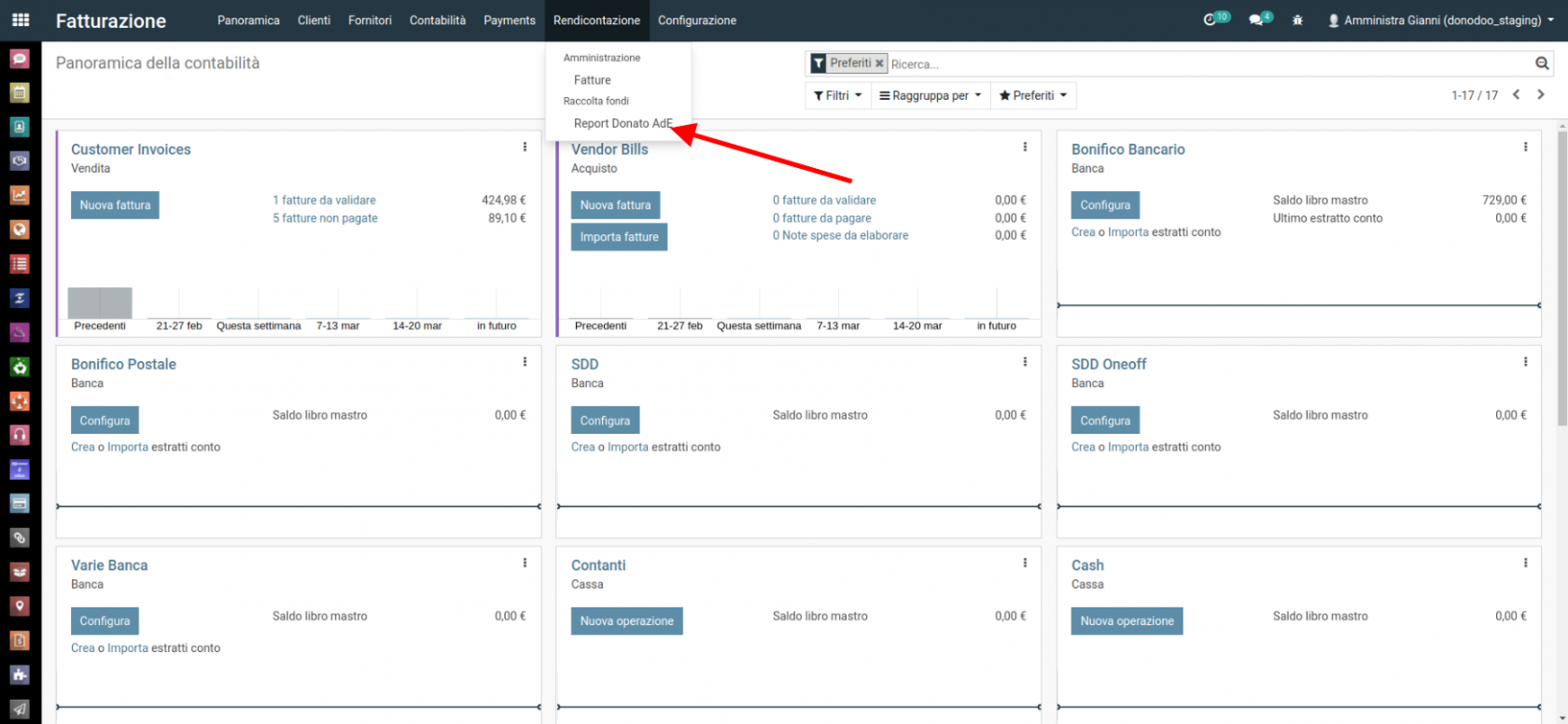Select Fatture under Amministrazione
Image resolution: width=1568 pixels, height=724 pixels.
pyautogui.click(x=592, y=80)
